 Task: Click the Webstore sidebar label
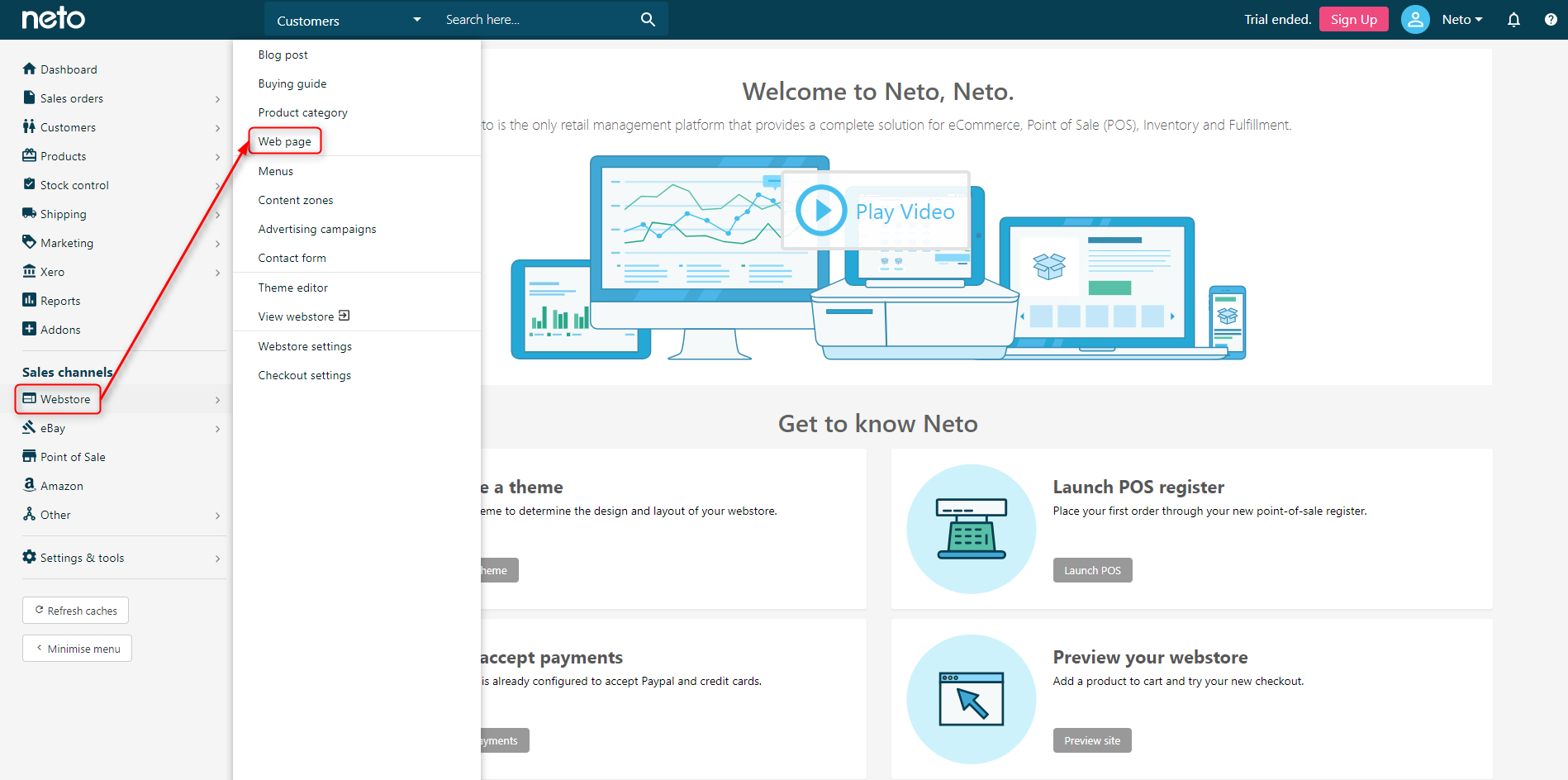[x=65, y=399]
